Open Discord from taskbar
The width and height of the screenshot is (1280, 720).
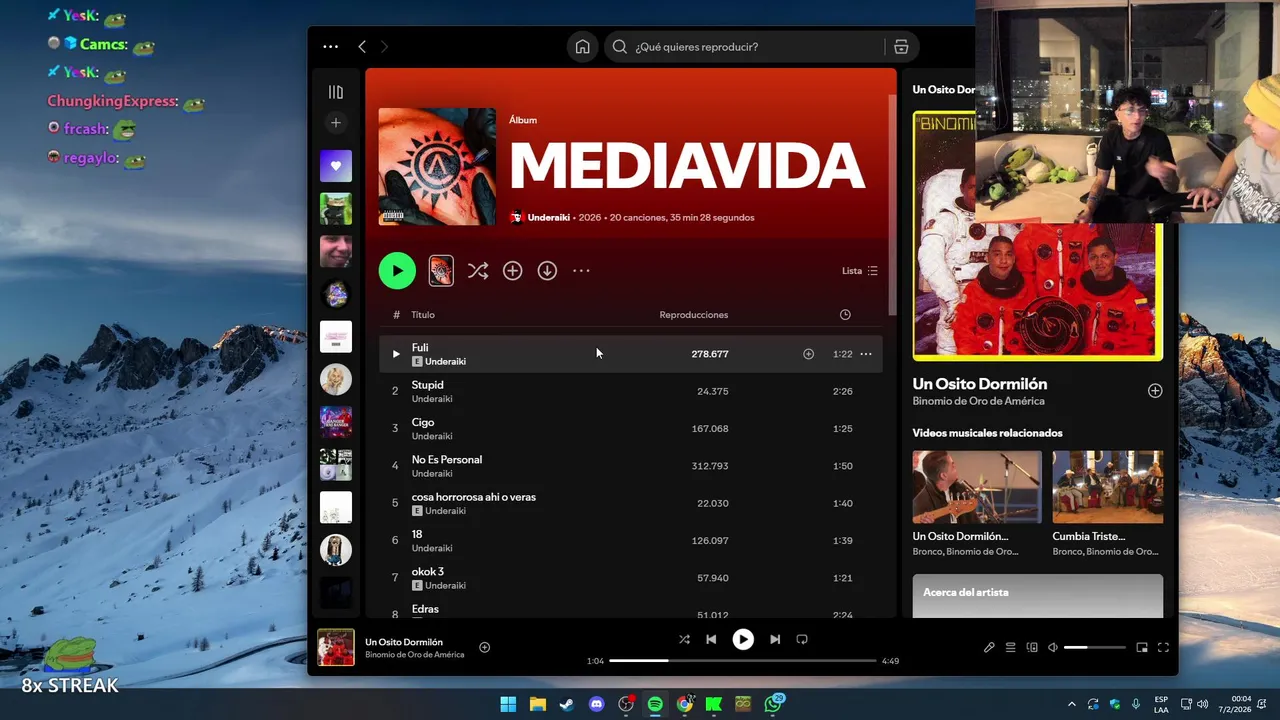pyautogui.click(x=597, y=704)
